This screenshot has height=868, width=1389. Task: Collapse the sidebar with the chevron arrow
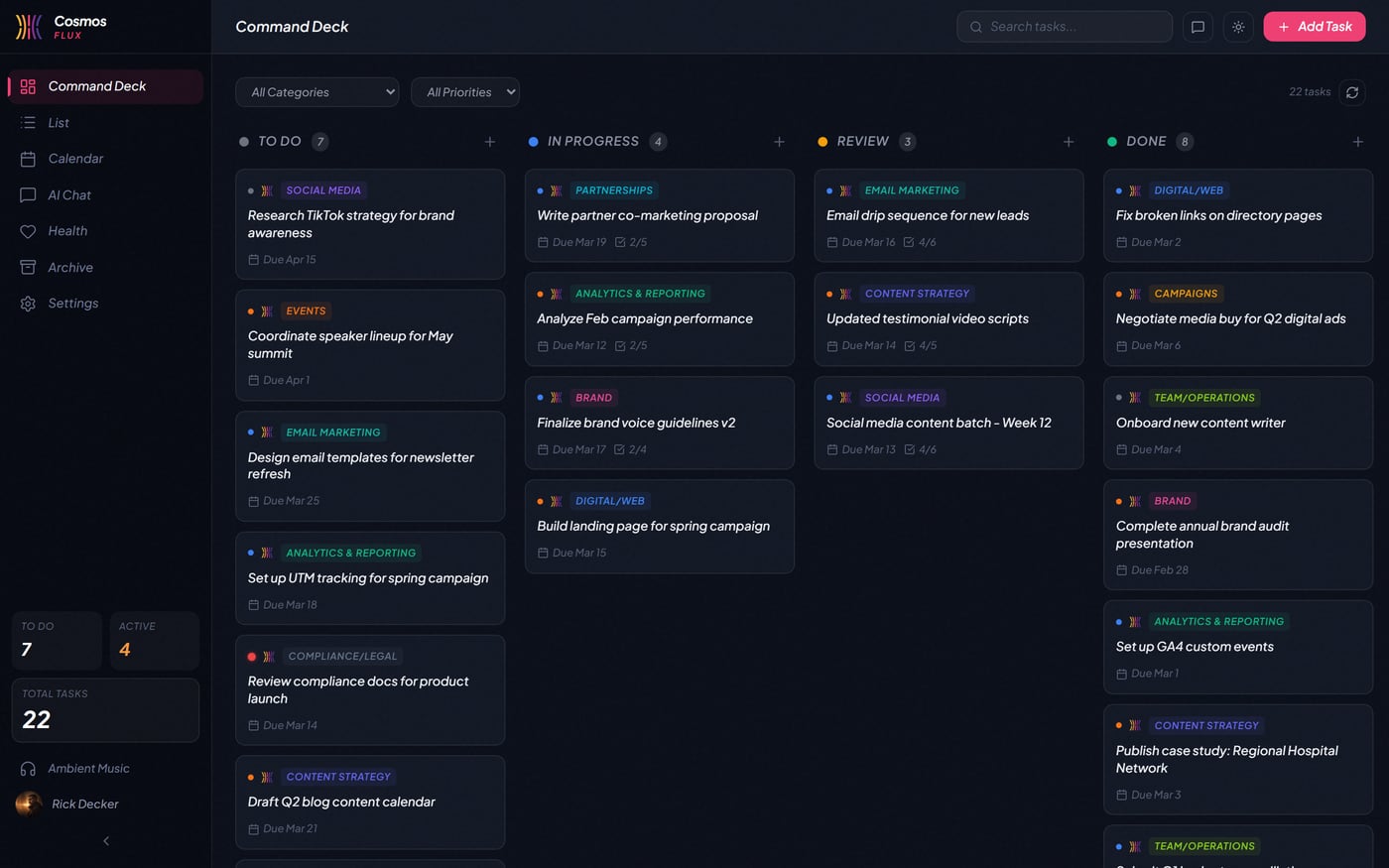[106, 841]
